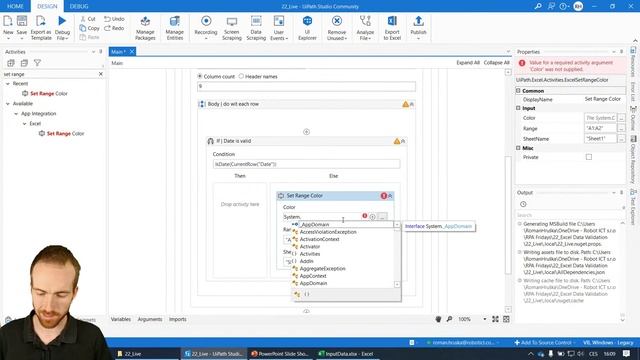The image size is (640, 360).
Task: Click the Color expression field in activity
Action: tap(322, 217)
